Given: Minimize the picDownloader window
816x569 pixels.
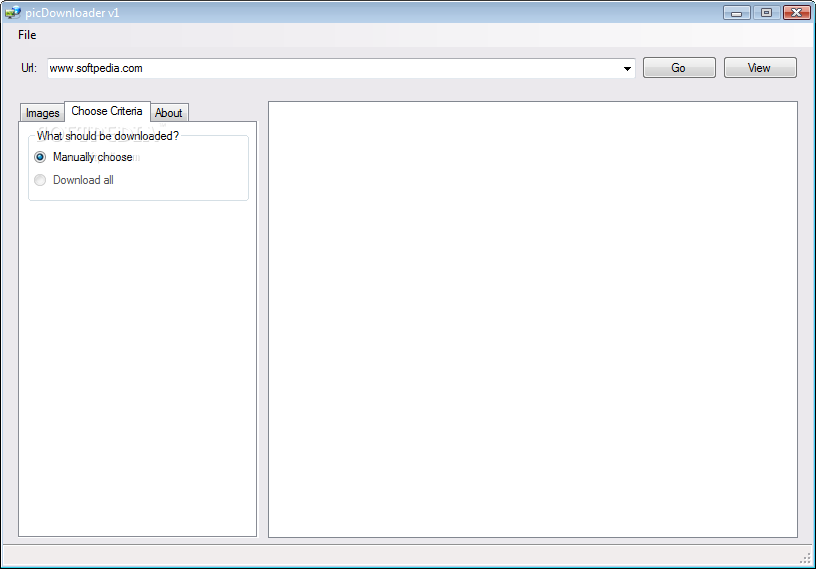Looking at the screenshot, I should coord(736,12).
